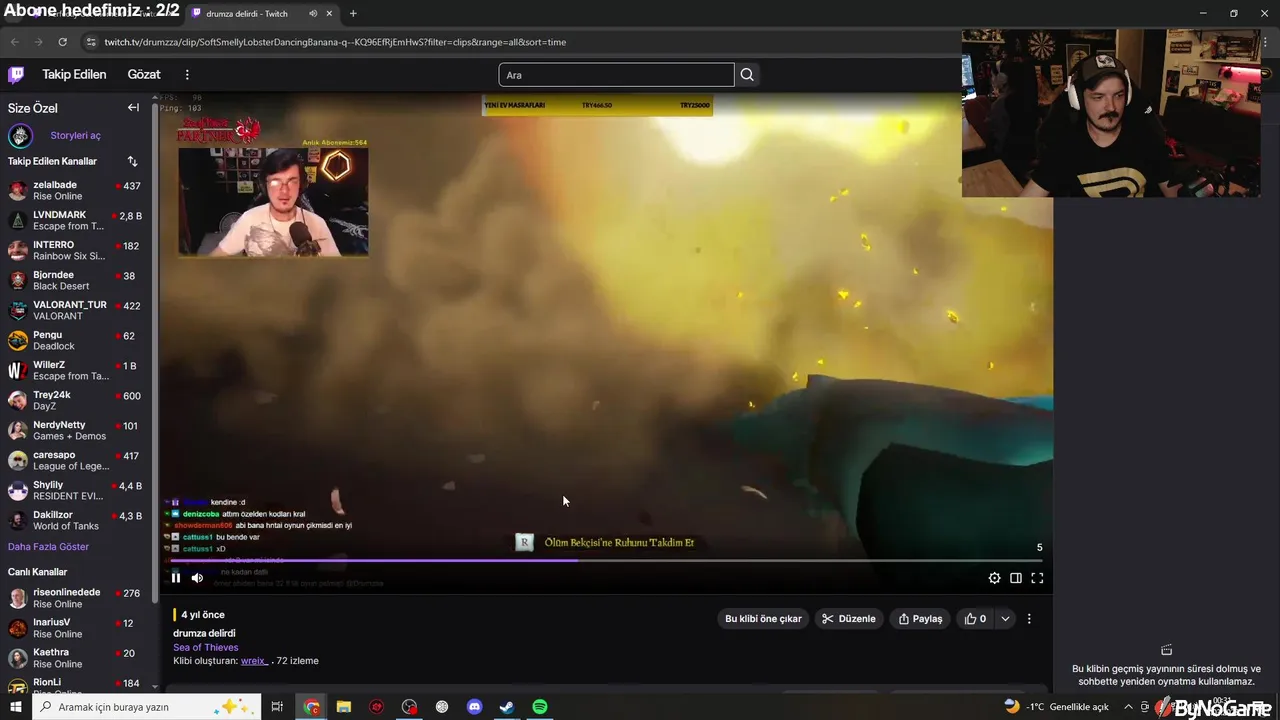Pause the clip playback
Viewport: 1280px width, 720px height.
click(176, 577)
